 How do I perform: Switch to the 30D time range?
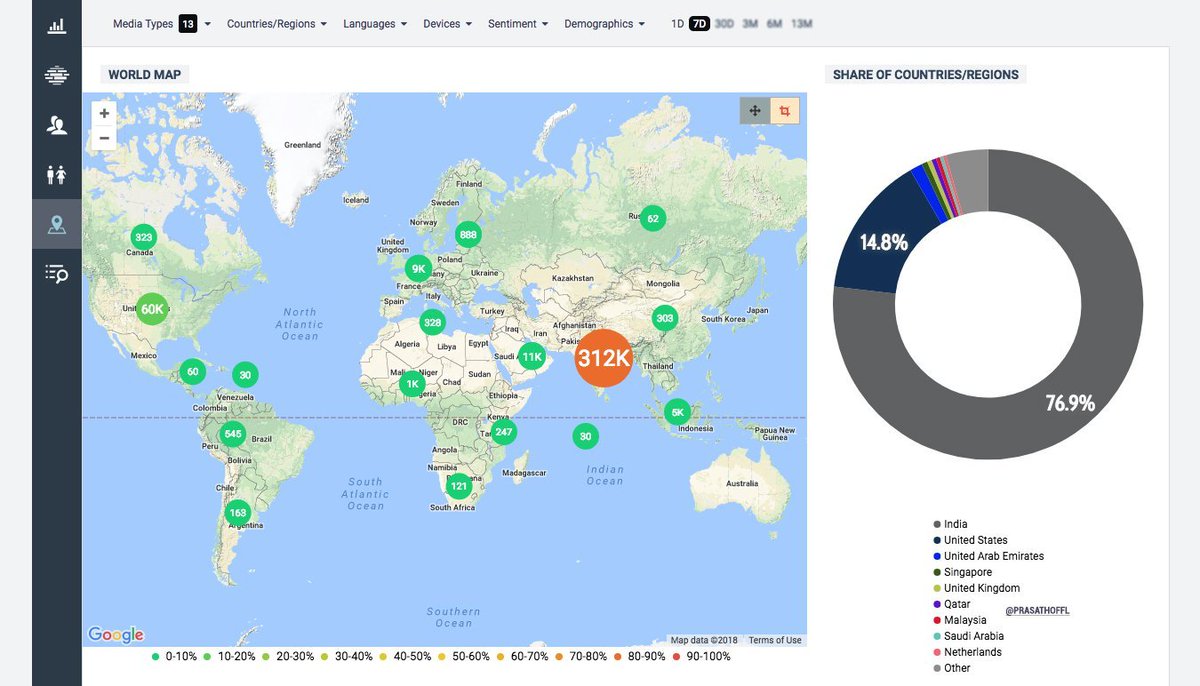coord(725,23)
